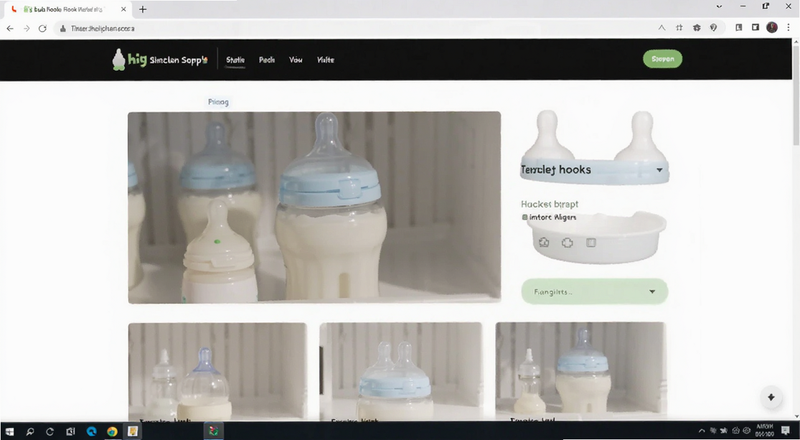Click the green 'Steven' button
This screenshot has height=440, width=800.
coord(662,59)
